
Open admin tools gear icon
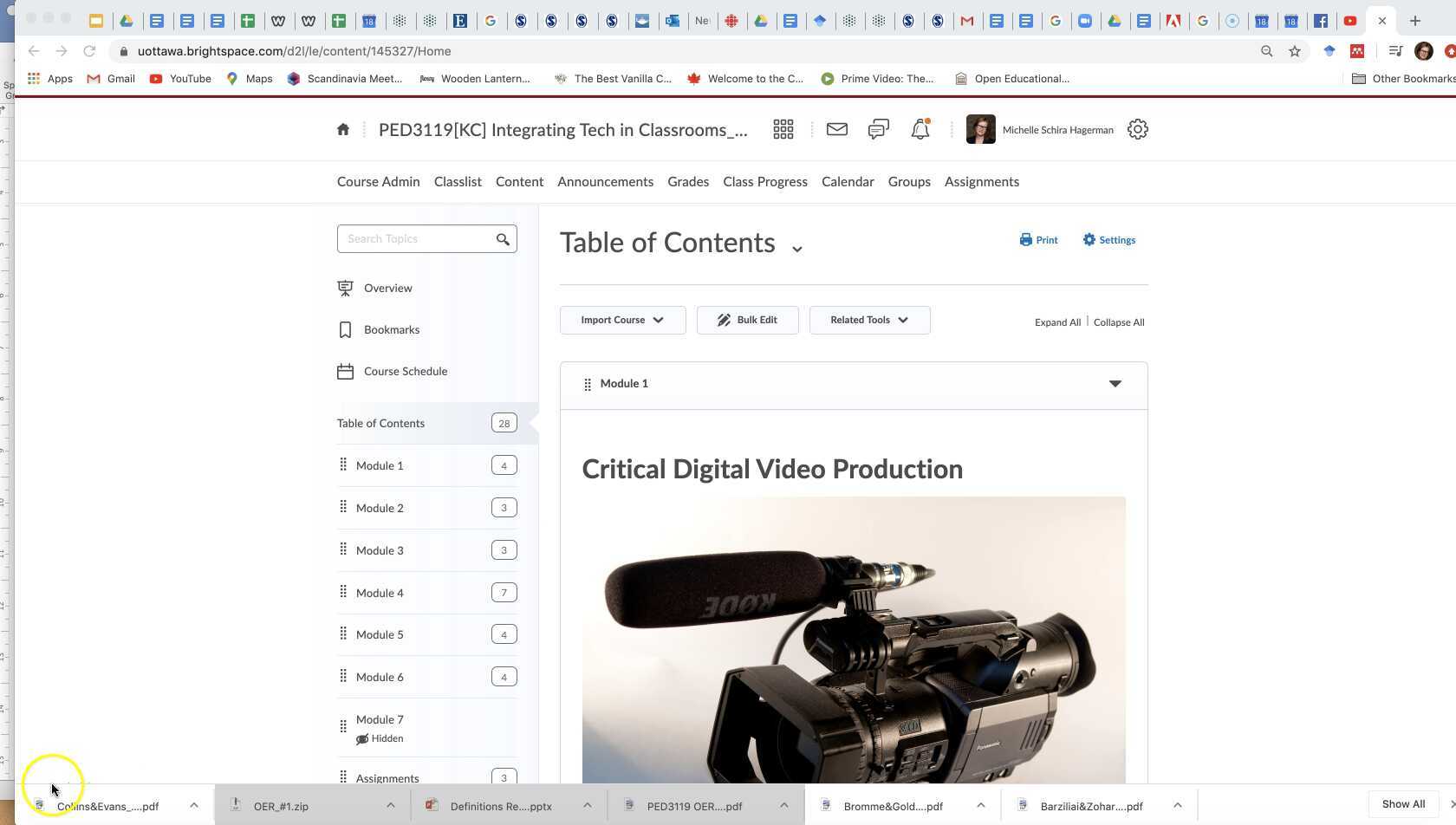click(x=1137, y=130)
